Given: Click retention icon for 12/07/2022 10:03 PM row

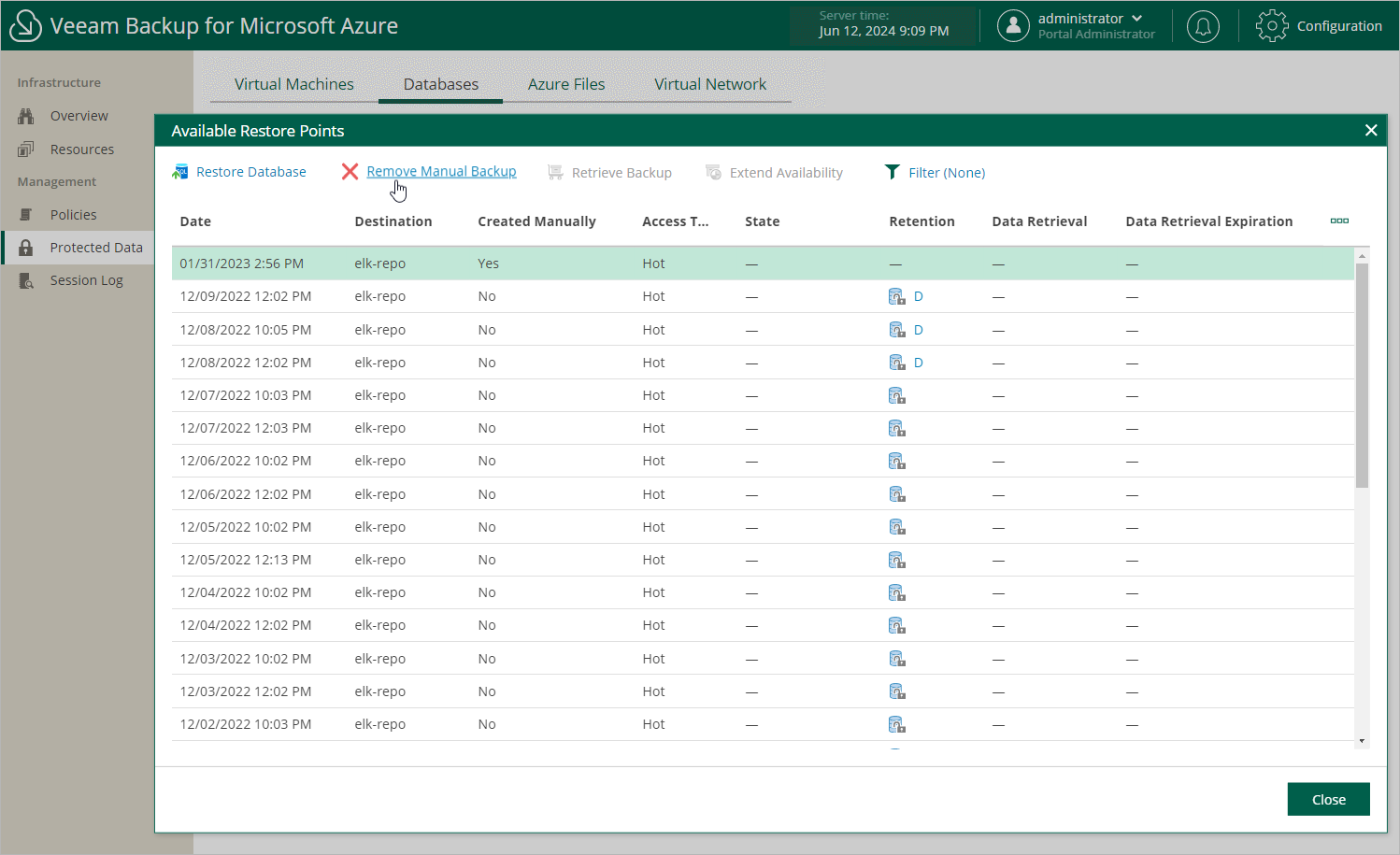Looking at the screenshot, I should coord(897,395).
